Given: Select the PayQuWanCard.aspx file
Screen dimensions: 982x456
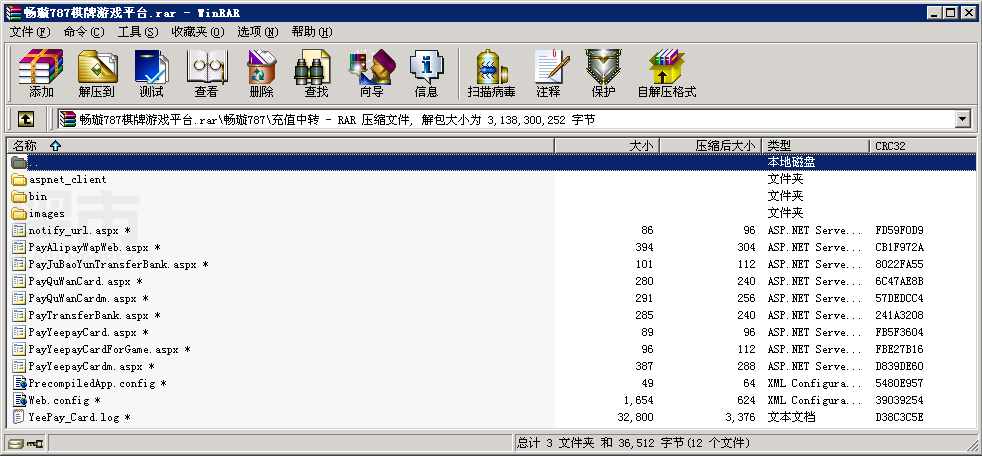Looking at the screenshot, I should pos(86,281).
